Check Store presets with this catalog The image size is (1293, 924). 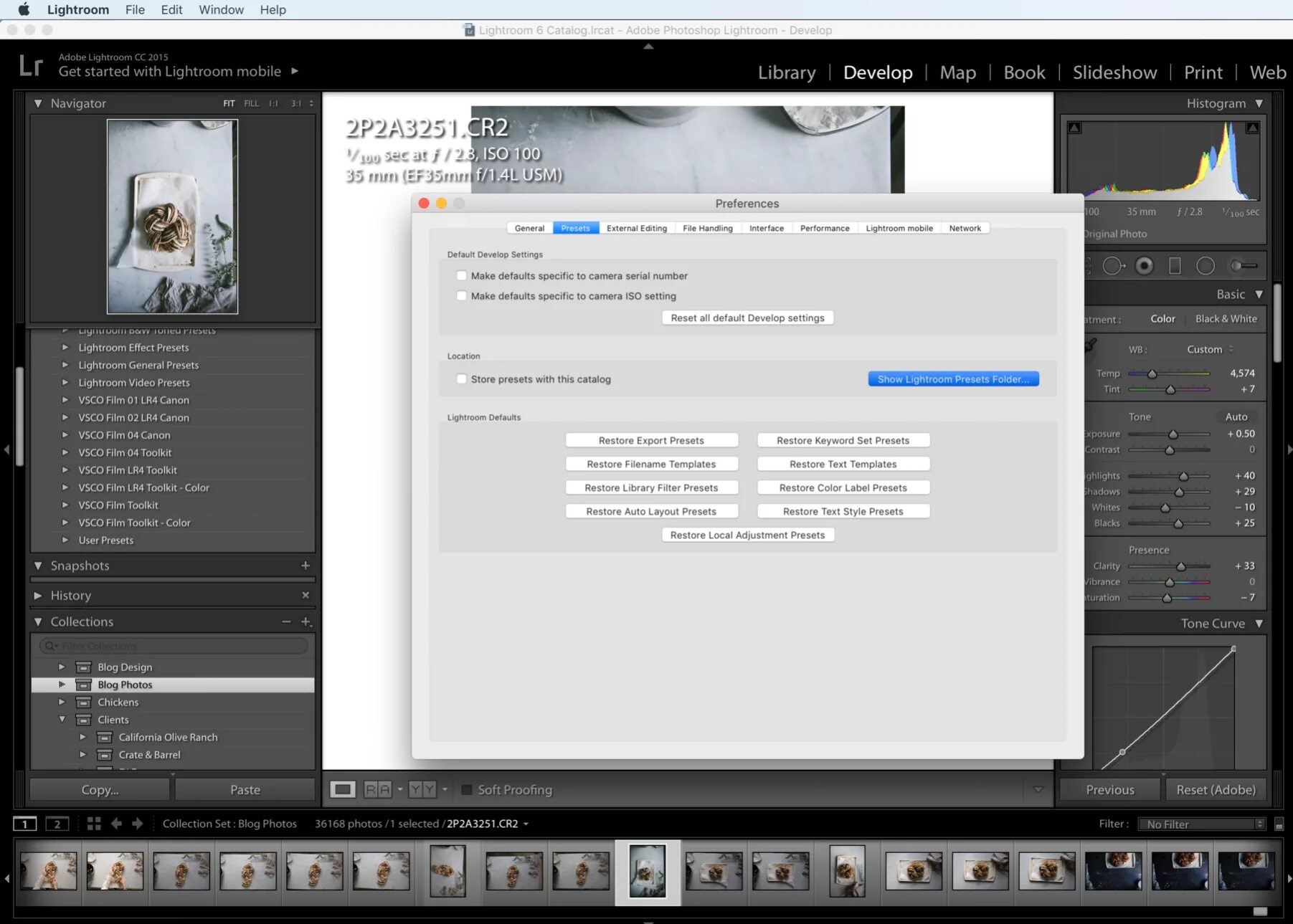point(462,378)
